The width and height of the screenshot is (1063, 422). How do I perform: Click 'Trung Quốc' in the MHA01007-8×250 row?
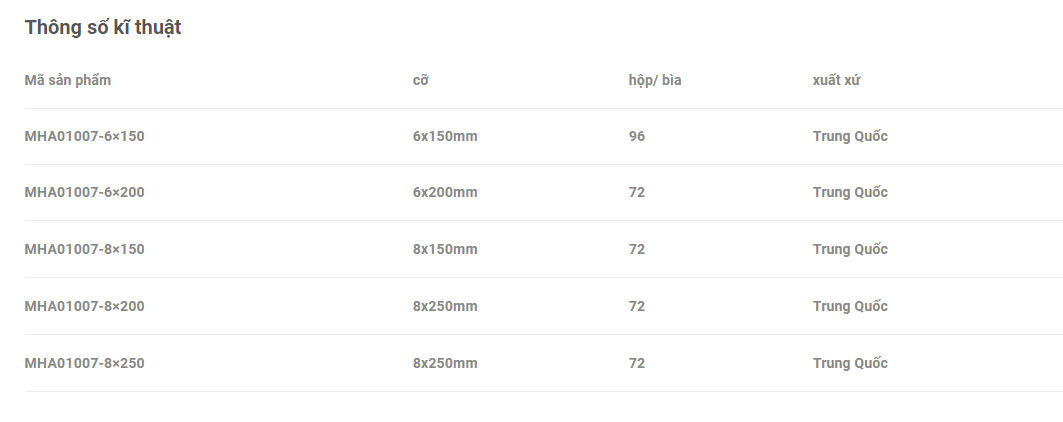(x=850, y=364)
